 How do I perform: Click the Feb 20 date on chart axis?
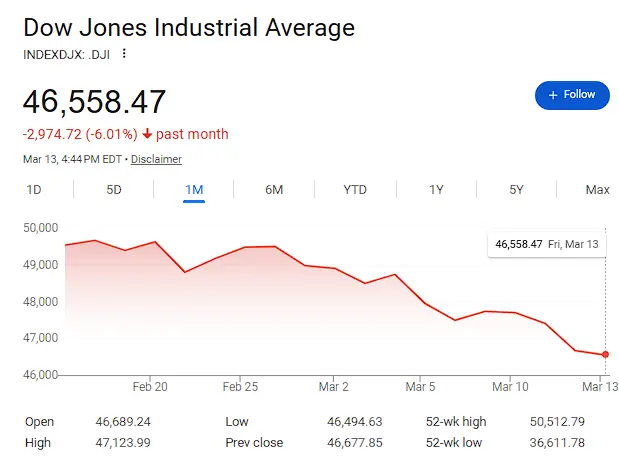[x=149, y=386]
